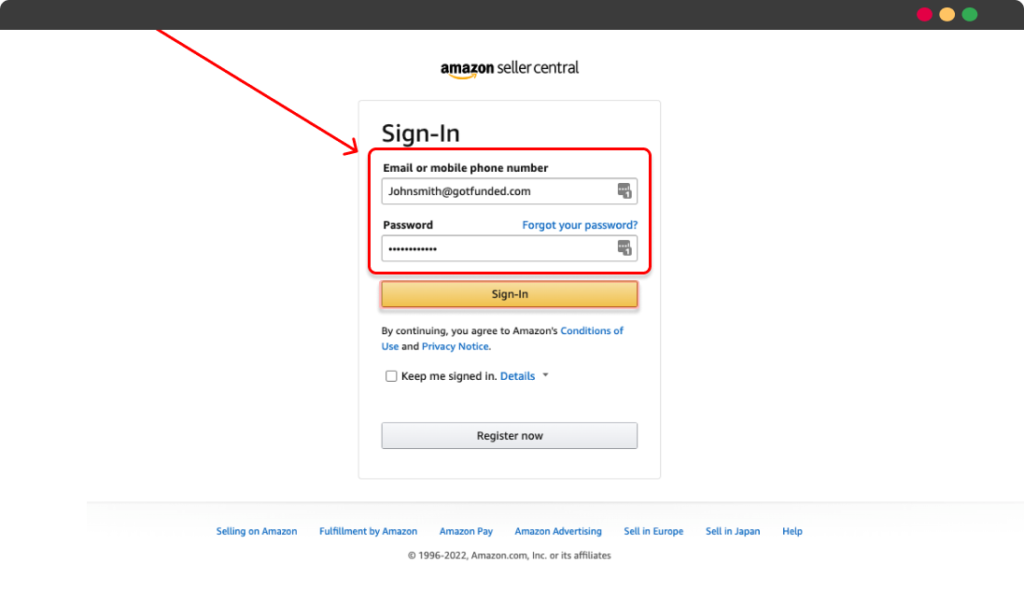Go to Amazon Advertising footer link
1024x590 pixels.
tap(558, 531)
